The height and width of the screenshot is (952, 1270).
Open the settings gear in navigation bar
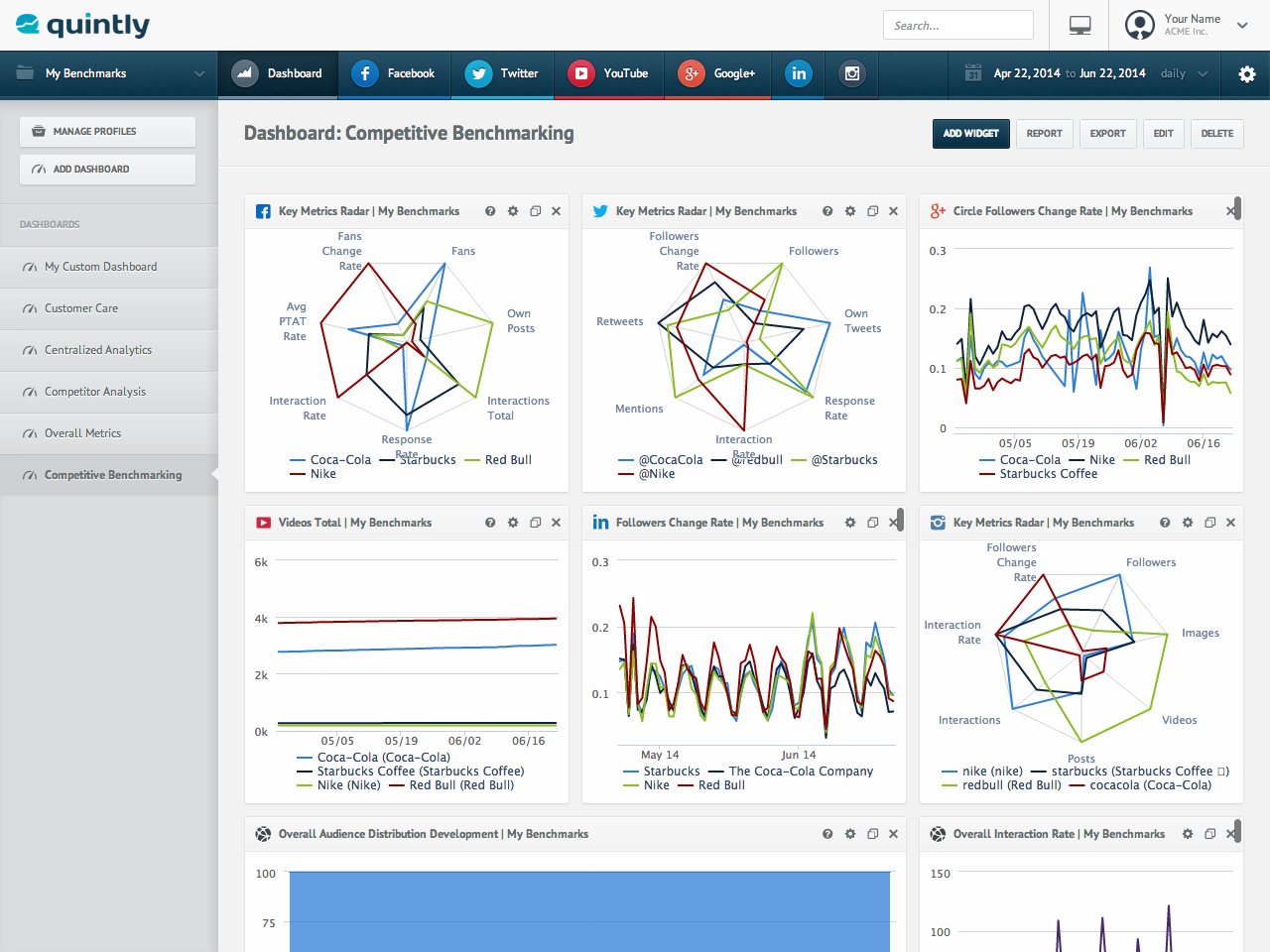tap(1247, 74)
